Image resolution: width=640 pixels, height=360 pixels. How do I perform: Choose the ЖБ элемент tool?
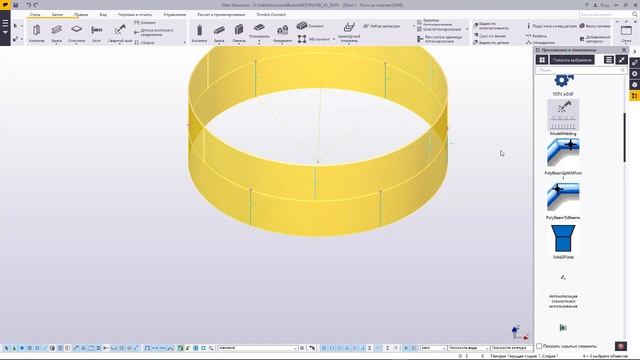313,39
